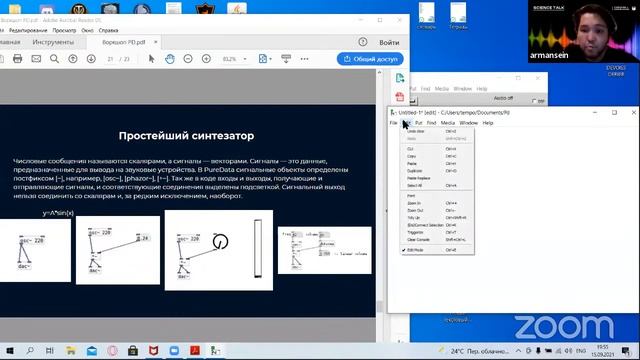The height and width of the screenshot is (360, 640).
Task: Zoom in with the plus circle icon
Action: [207, 59]
